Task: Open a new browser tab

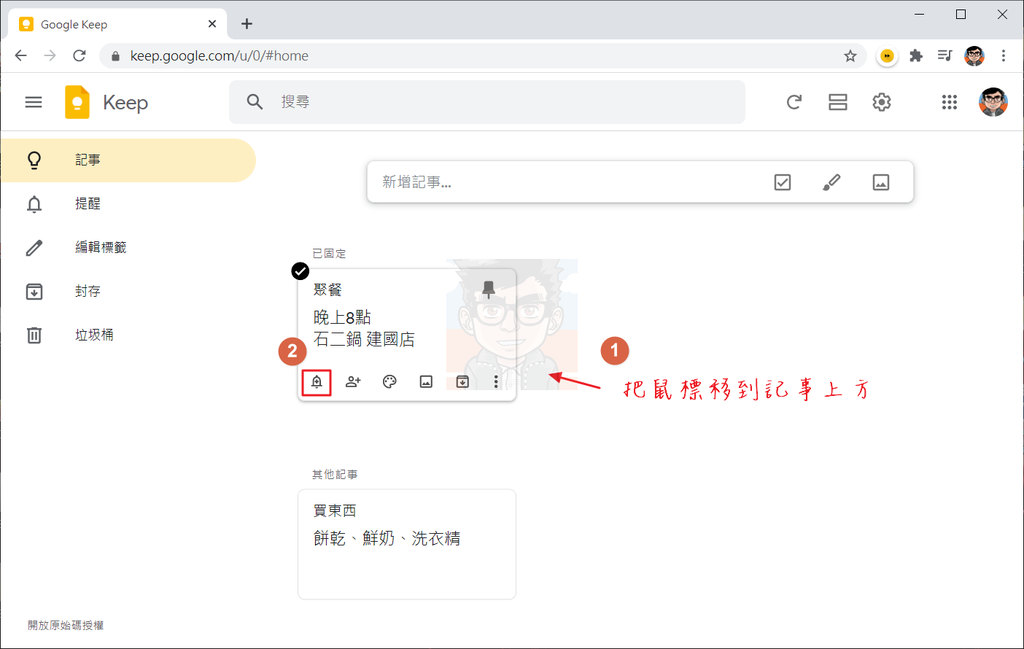Action: 246,24
